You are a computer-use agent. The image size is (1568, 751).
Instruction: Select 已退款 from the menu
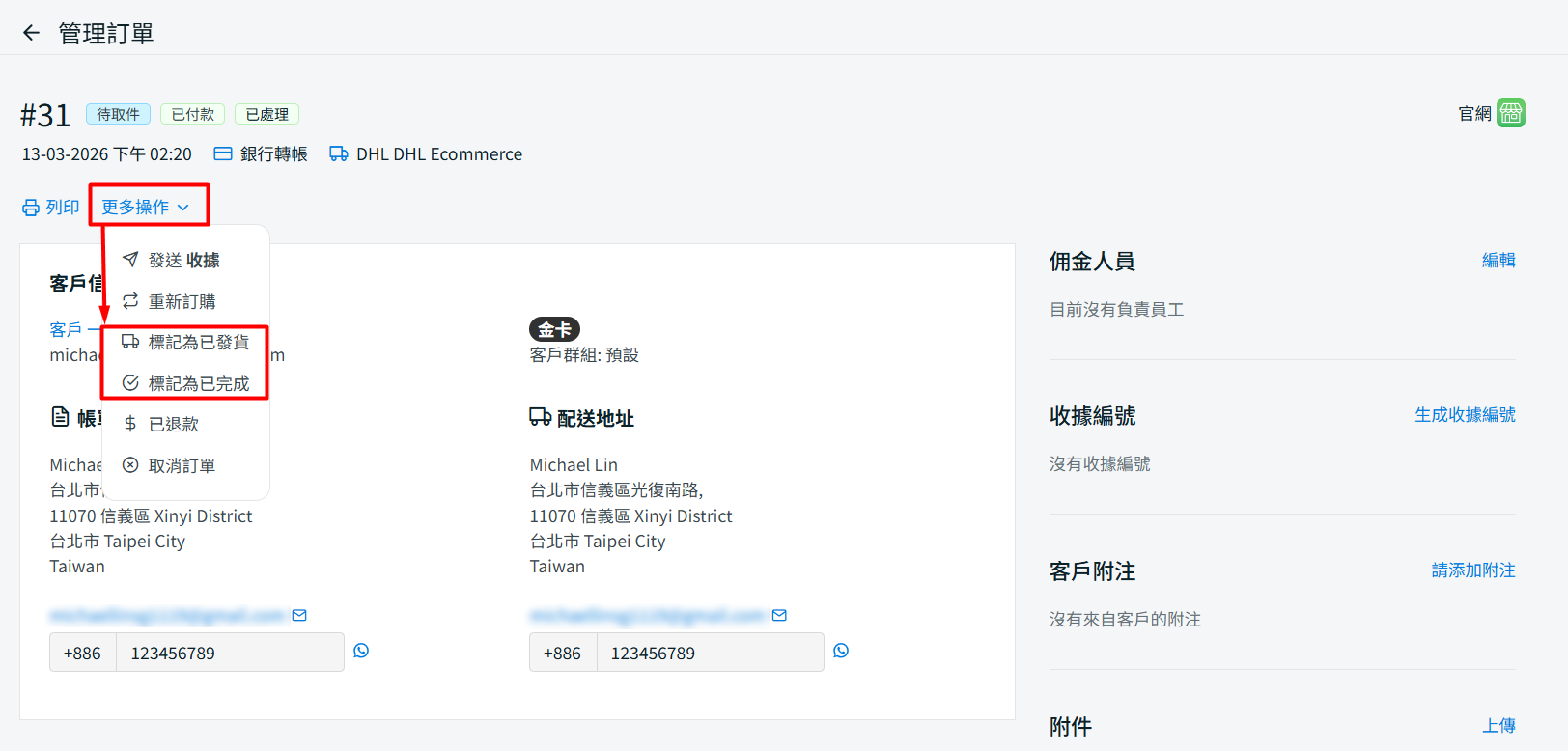pos(174,425)
